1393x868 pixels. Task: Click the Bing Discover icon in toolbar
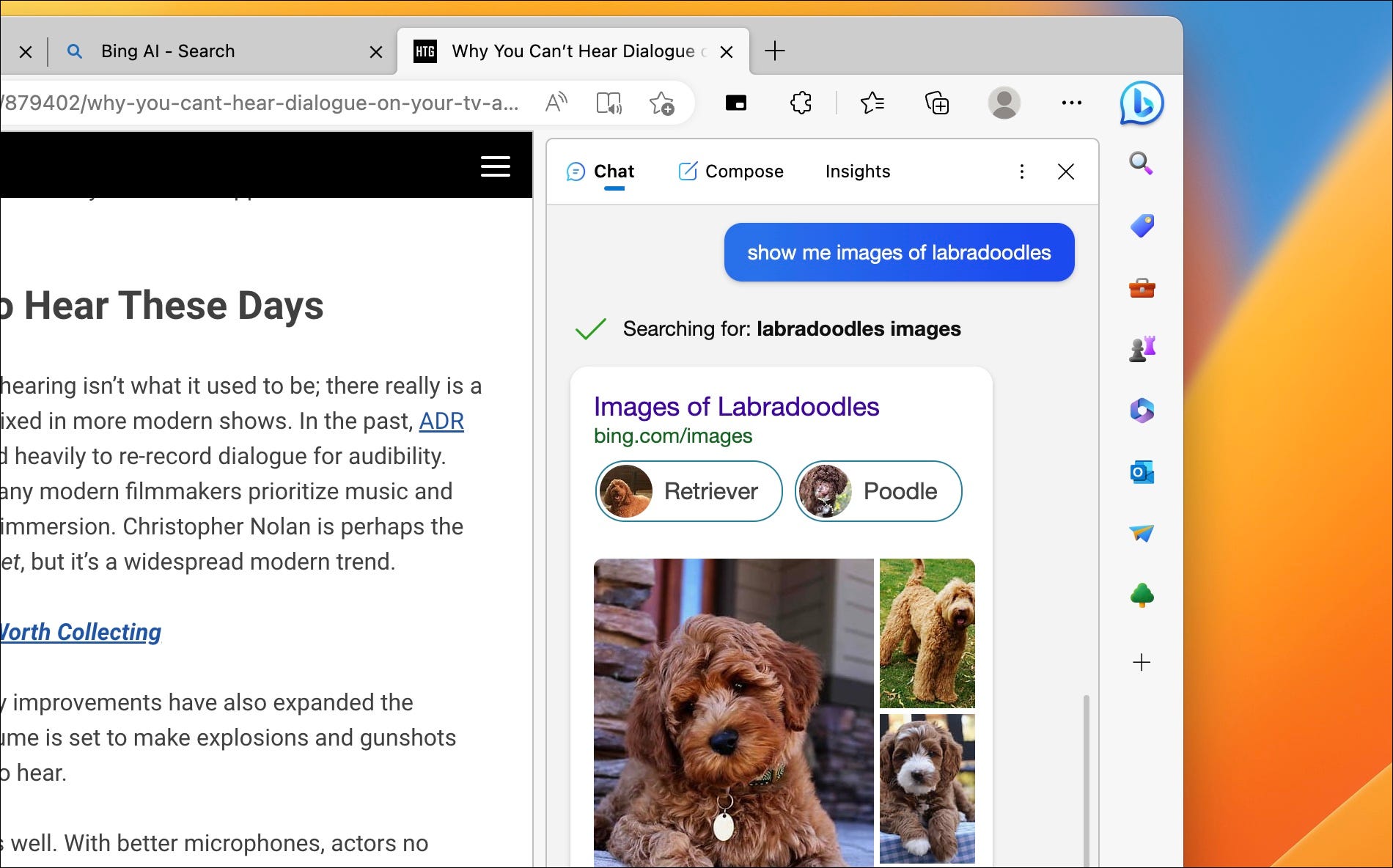[1141, 103]
